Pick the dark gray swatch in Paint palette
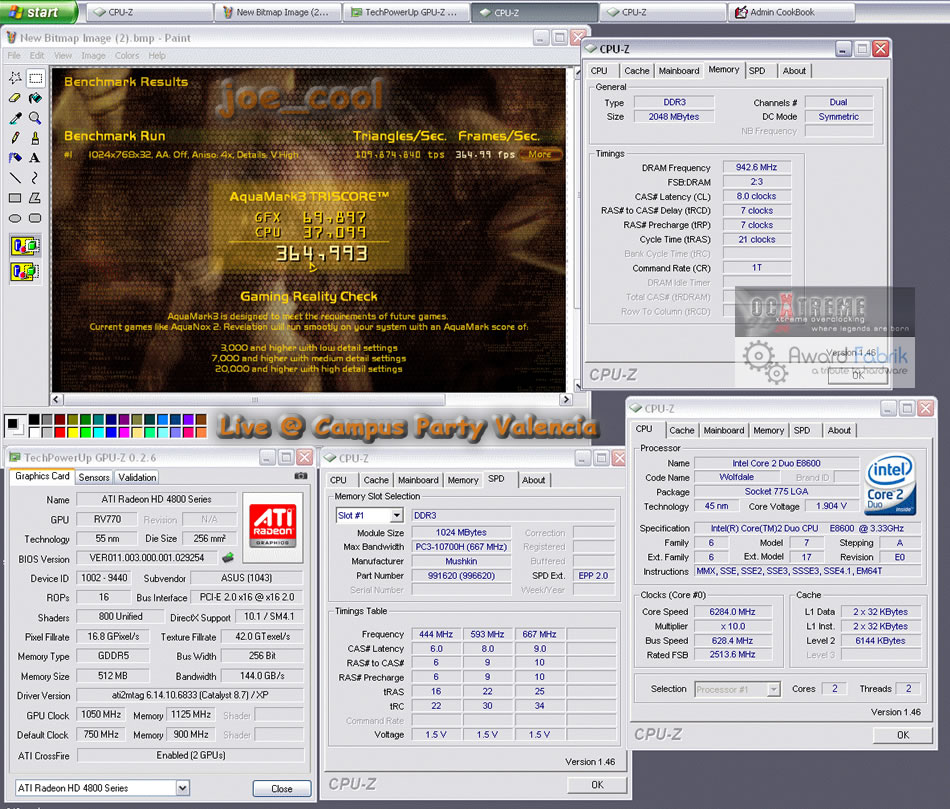The height and width of the screenshot is (809, 950). tap(47, 419)
